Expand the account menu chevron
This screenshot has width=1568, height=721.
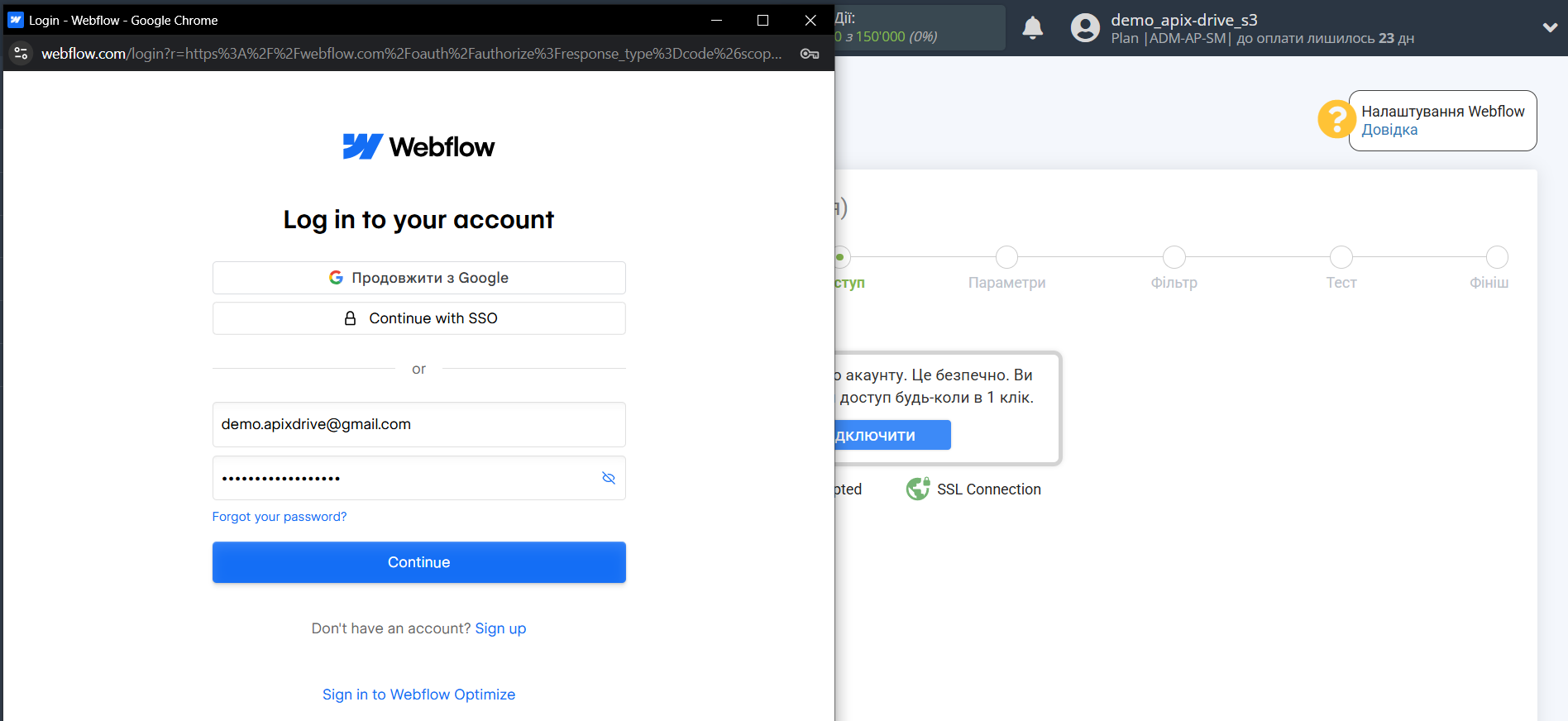pyautogui.click(x=1550, y=27)
